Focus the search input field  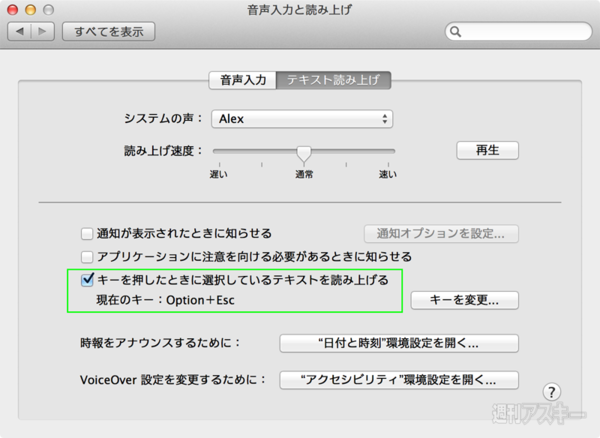518,31
